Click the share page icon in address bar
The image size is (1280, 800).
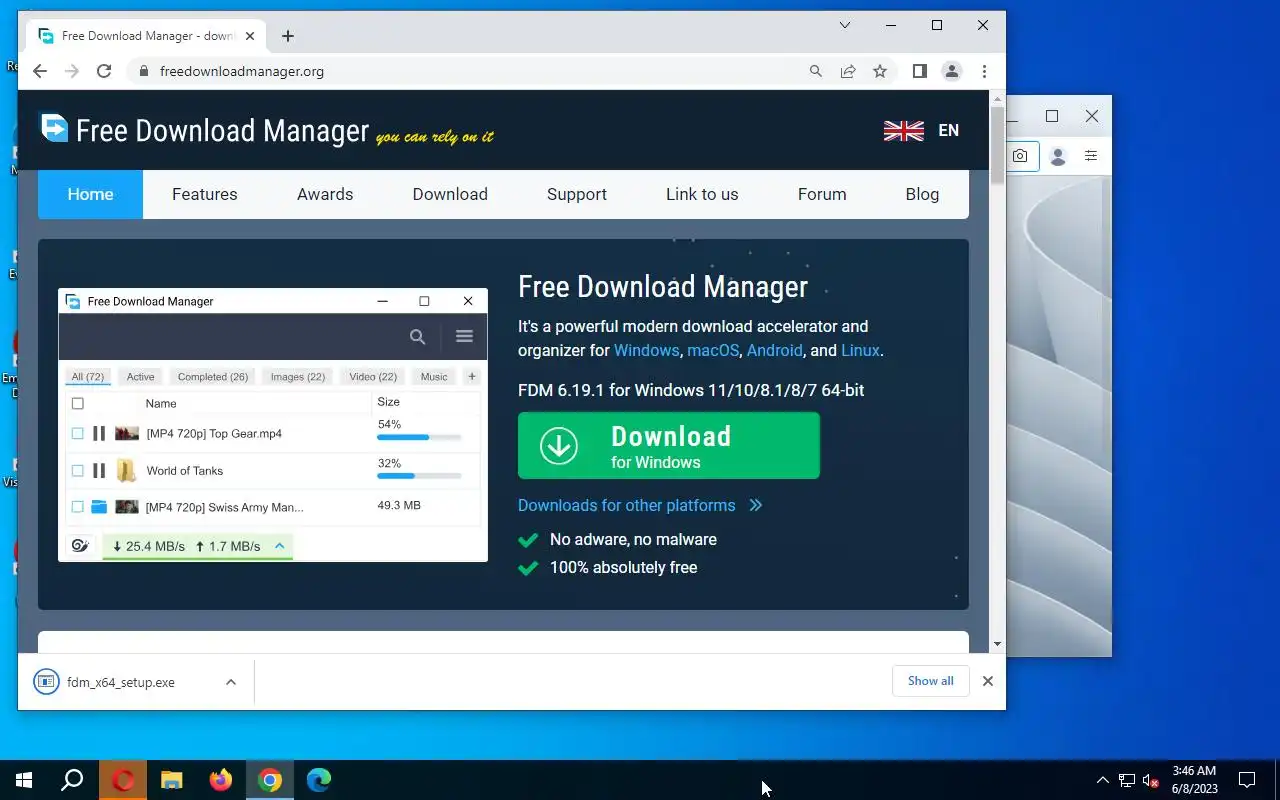[848, 71]
